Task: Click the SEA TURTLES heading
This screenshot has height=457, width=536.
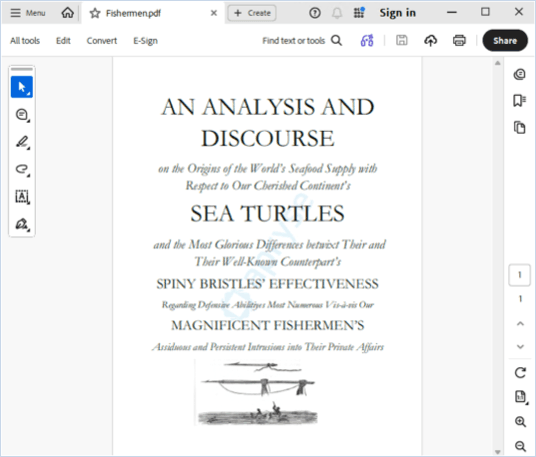Action: (267, 214)
